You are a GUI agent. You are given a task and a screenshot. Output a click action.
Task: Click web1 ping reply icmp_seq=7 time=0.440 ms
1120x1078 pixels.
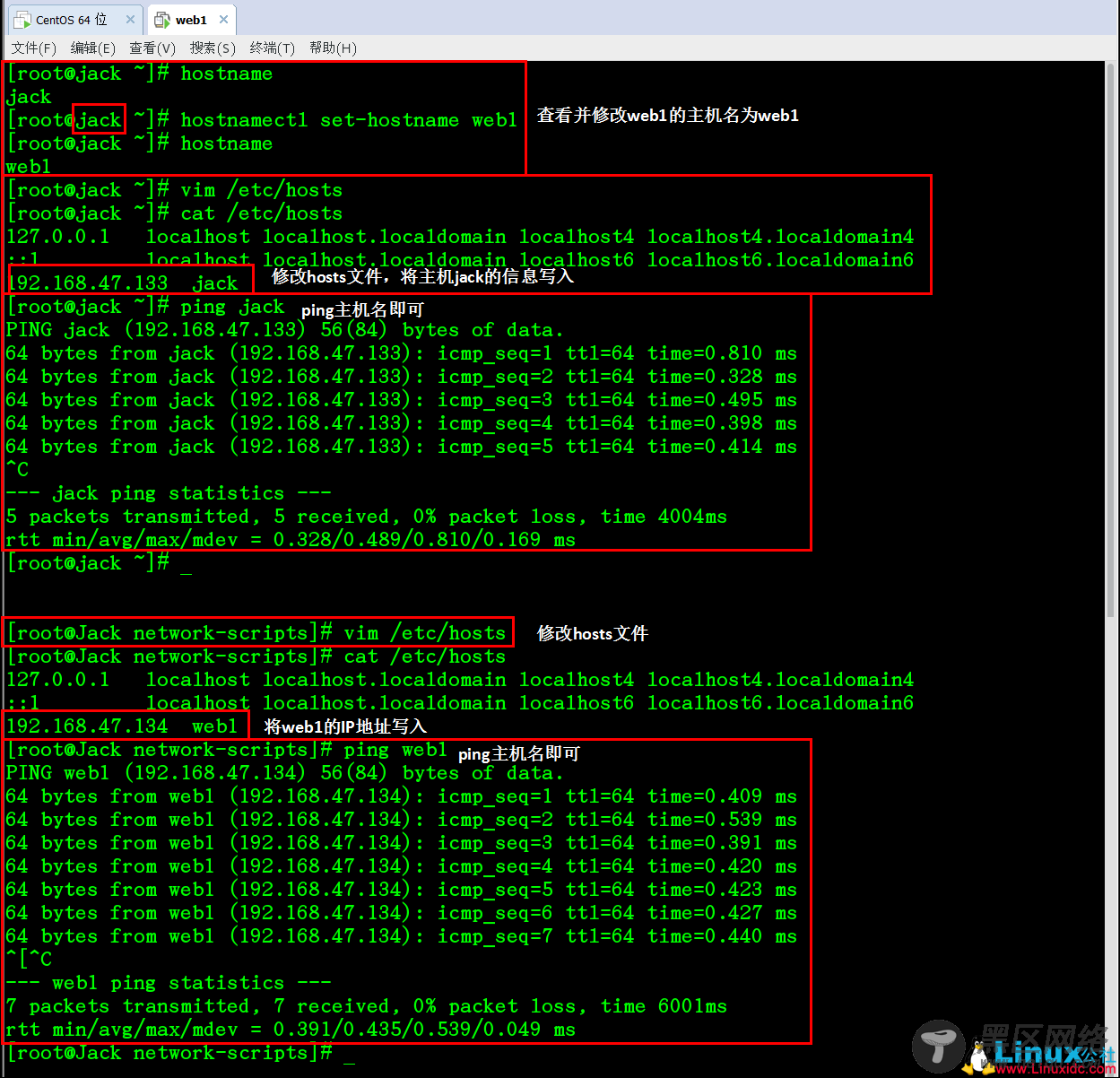click(x=402, y=936)
